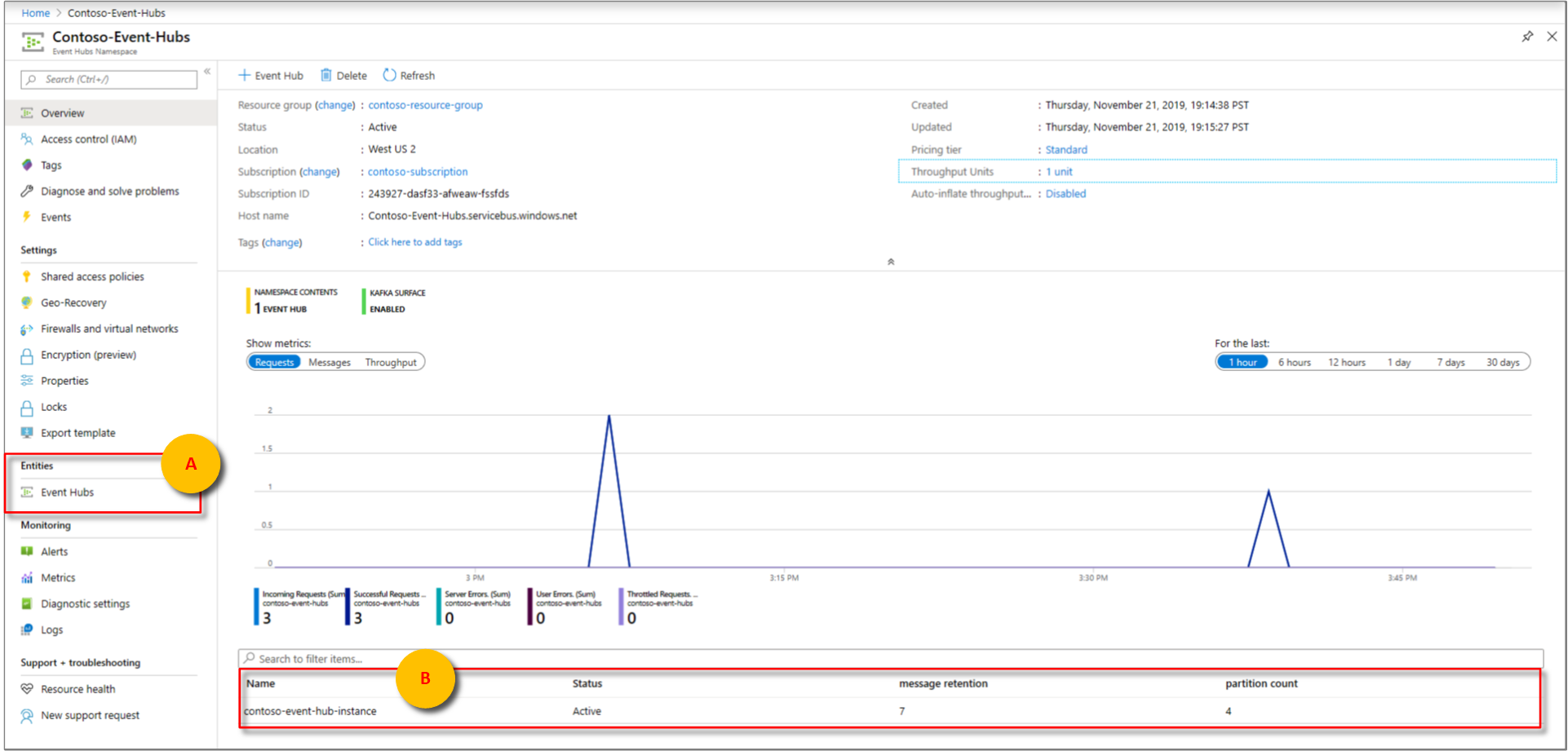The height and width of the screenshot is (751, 1568).
Task: Select 30 days time range
Action: coord(1502,362)
